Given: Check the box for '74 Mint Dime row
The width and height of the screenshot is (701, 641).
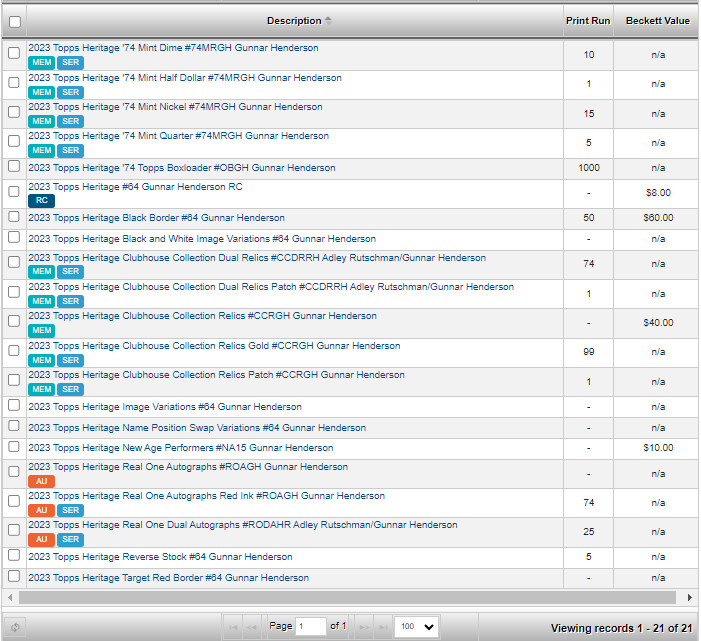Looking at the screenshot, I should (14, 53).
